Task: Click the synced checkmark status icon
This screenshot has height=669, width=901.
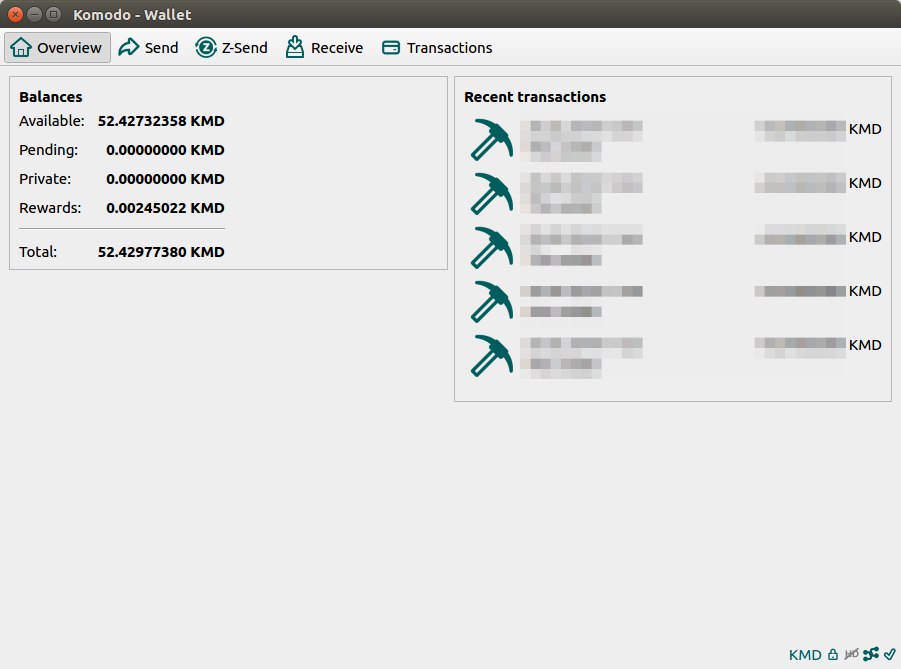Action: point(890,654)
